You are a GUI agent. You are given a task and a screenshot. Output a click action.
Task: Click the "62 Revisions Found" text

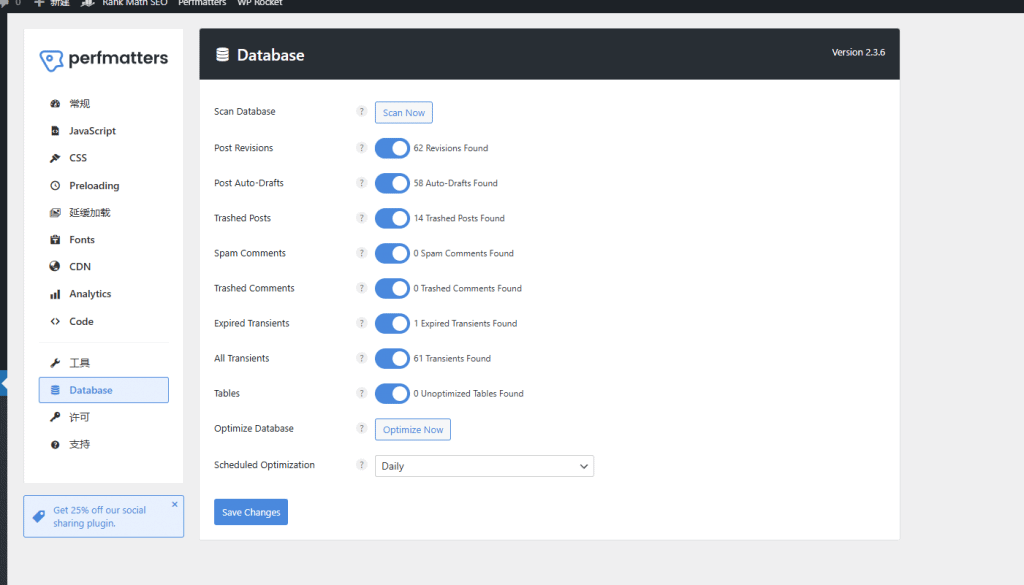coord(451,148)
